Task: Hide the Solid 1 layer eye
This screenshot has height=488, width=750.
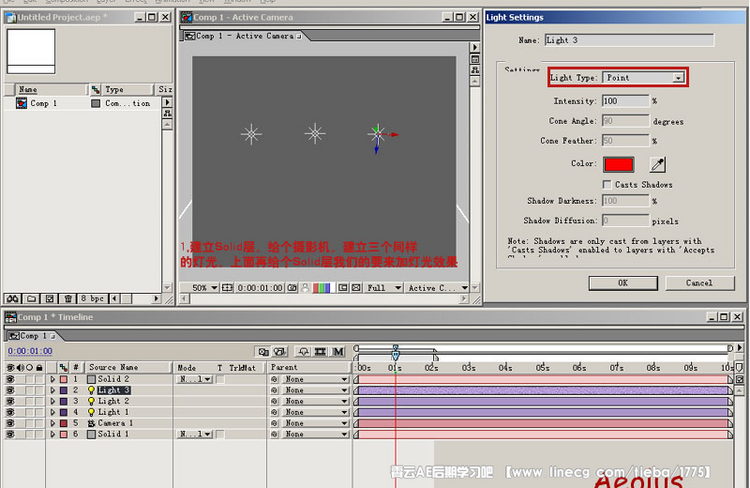Action: 10,434
